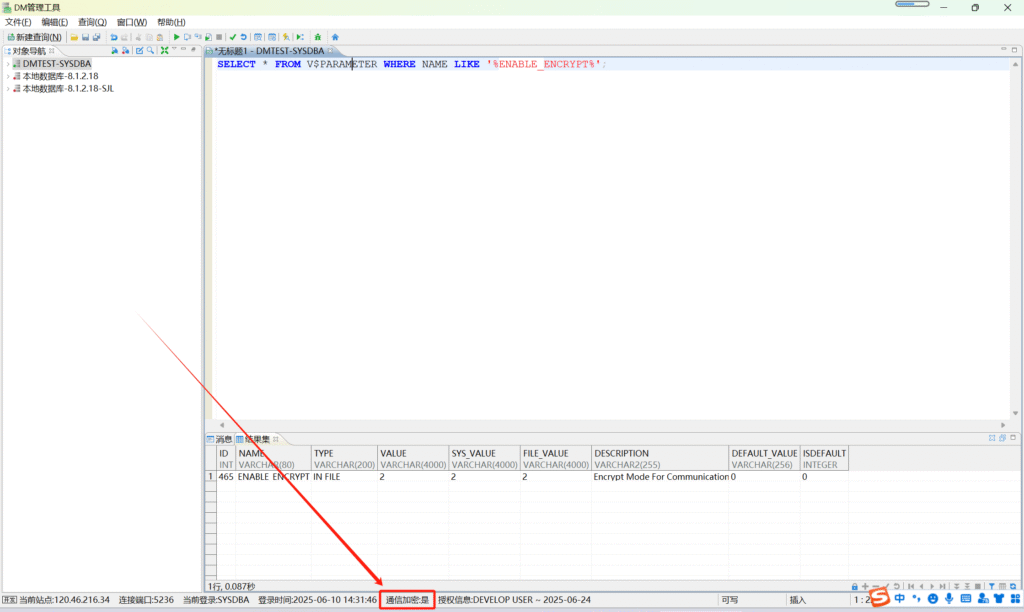The height and width of the screenshot is (612, 1024).
Task: Click the DESCRIPTION column header
Action: click(621, 453)
